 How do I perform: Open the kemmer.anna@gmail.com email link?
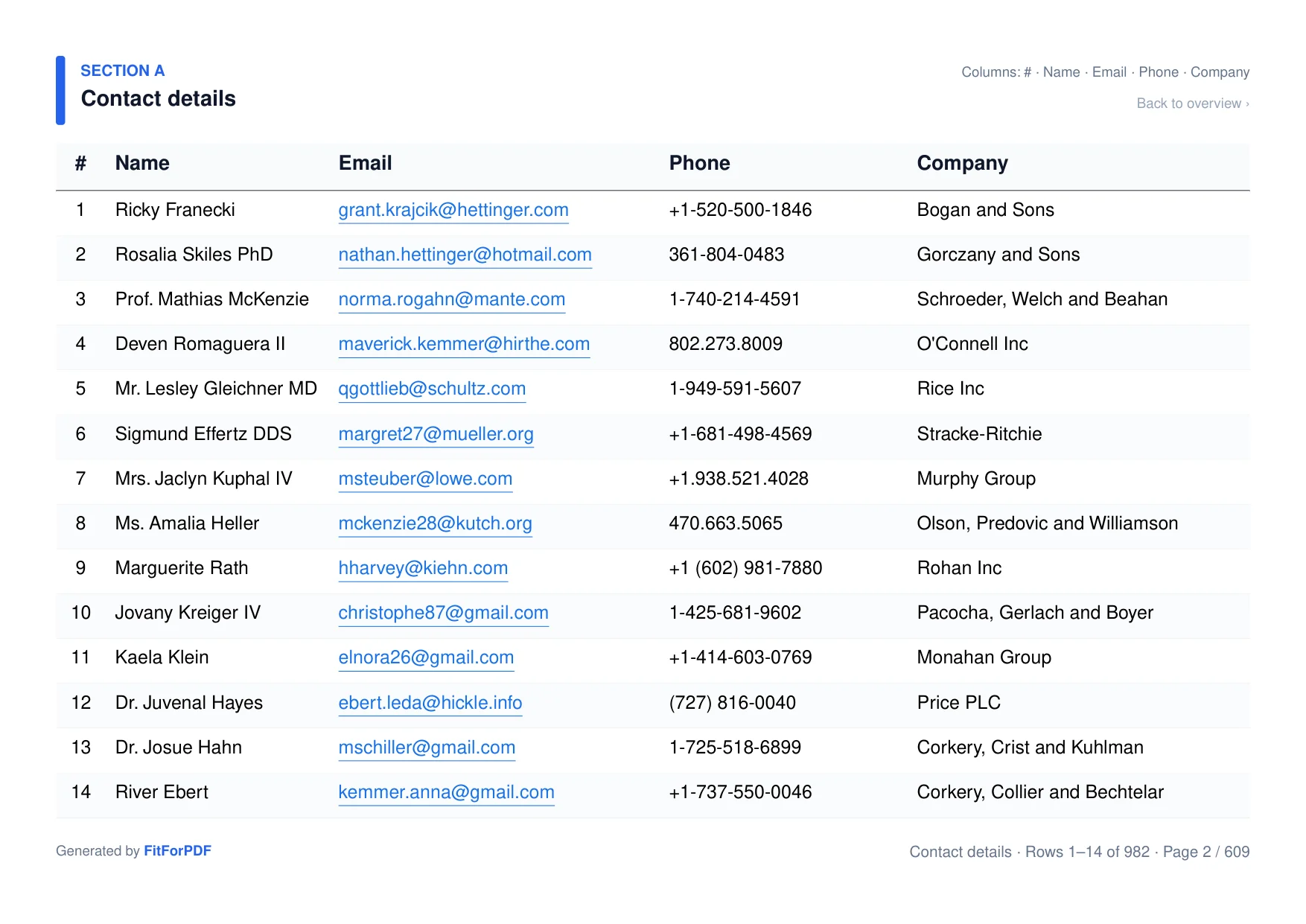point(446,792)
